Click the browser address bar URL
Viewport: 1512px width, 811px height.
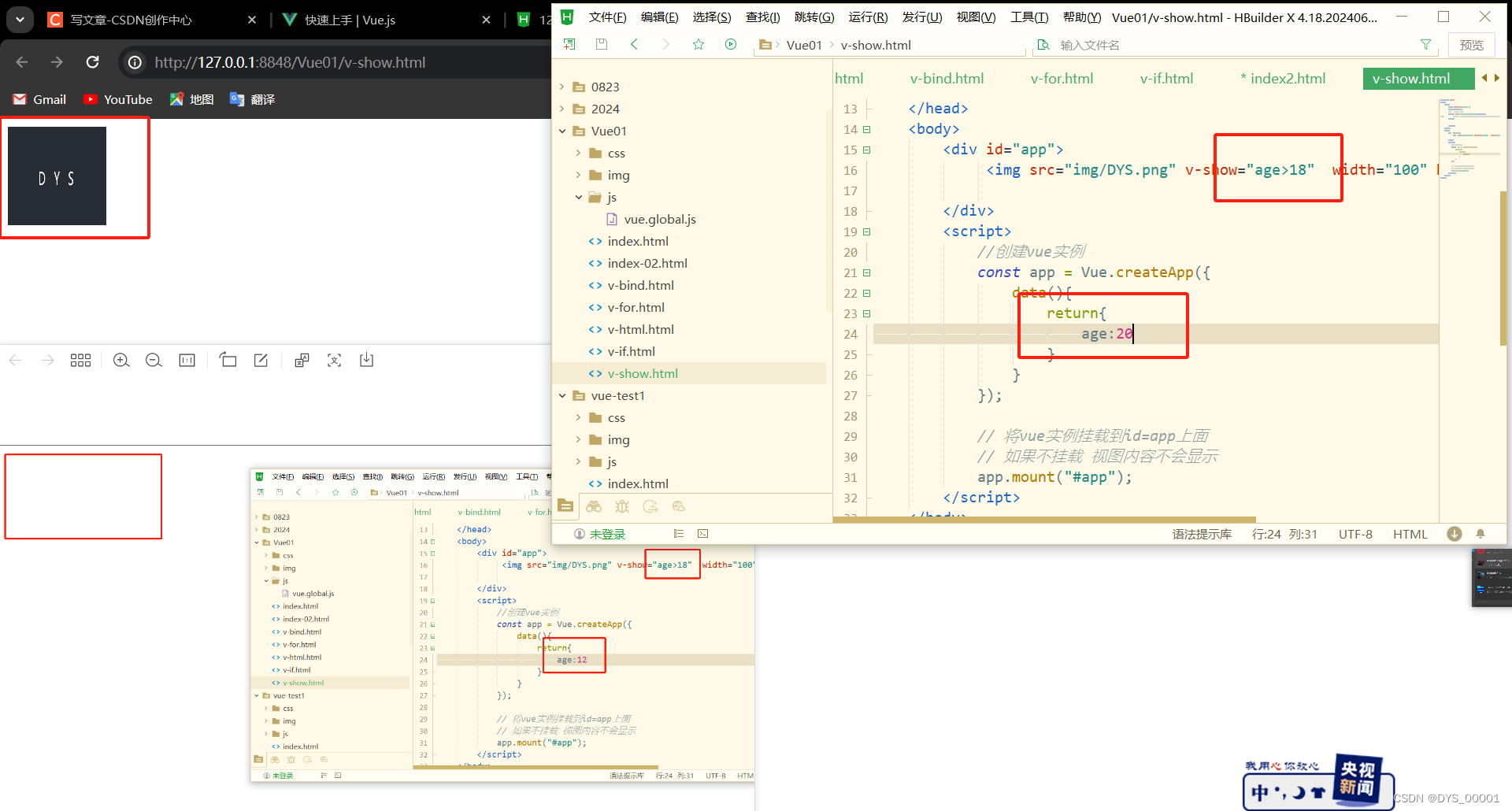(290, 62)
